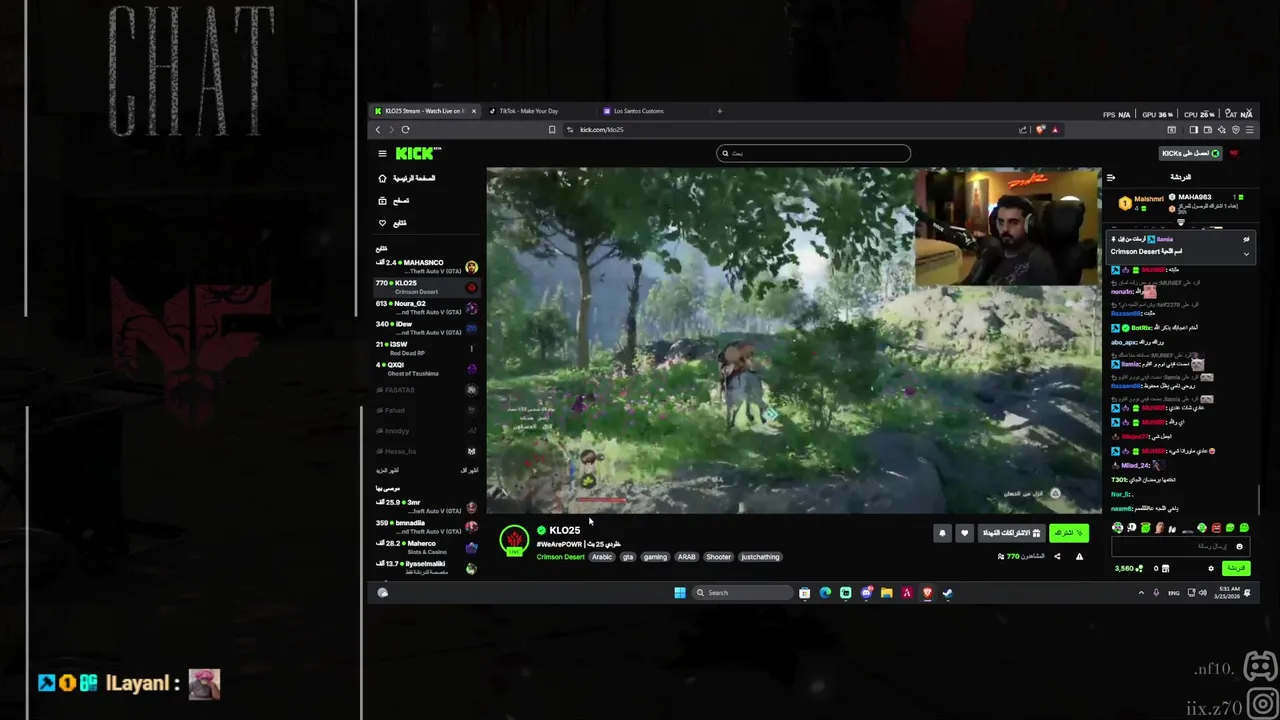Click the emoji icon in the chat box

pyautogui.click(x=1239, y=546)
